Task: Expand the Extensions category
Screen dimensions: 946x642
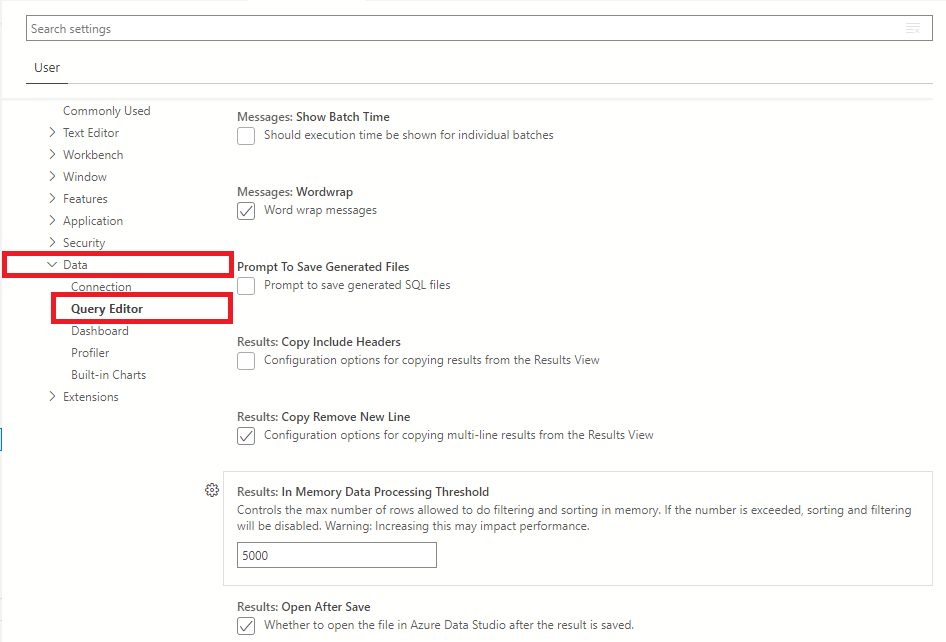Action: [52, 397]
